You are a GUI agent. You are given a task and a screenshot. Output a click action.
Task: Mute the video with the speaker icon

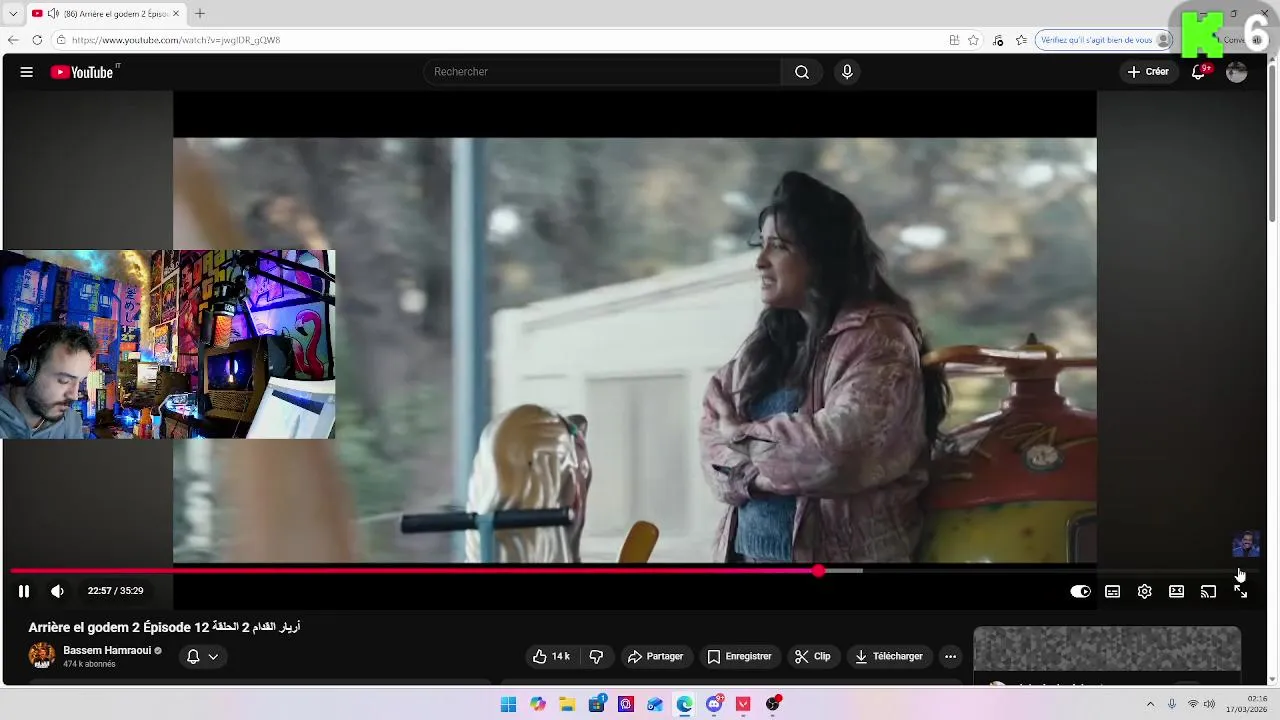click(57, 591)
